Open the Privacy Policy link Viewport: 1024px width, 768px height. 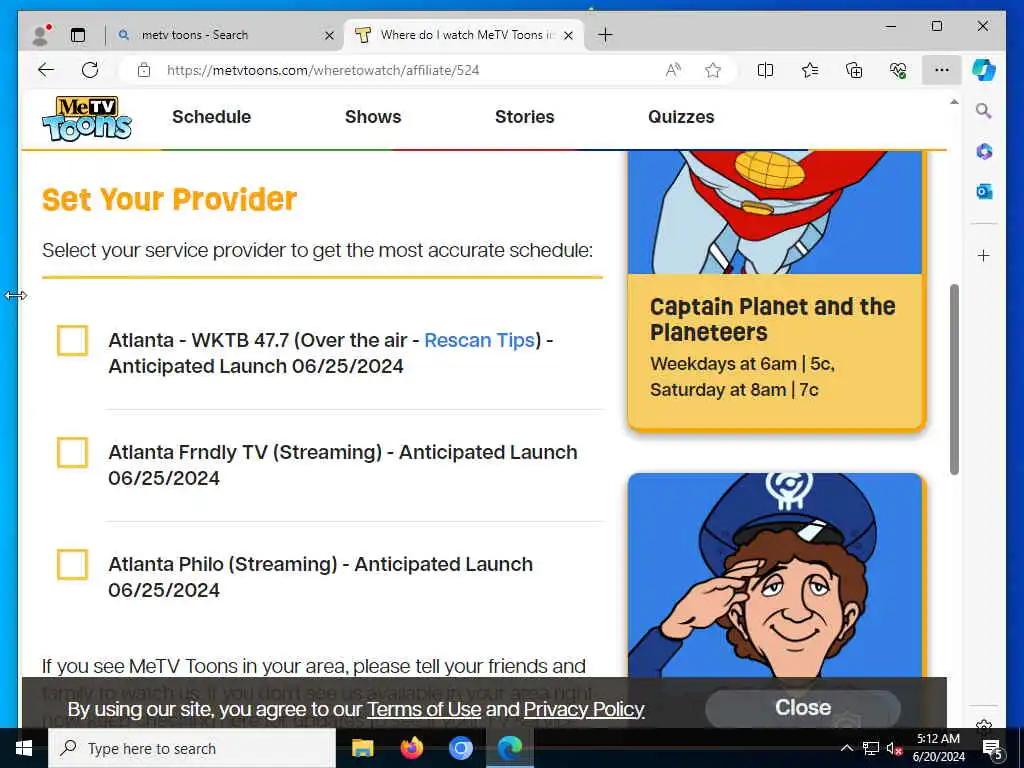click(584, 709)
